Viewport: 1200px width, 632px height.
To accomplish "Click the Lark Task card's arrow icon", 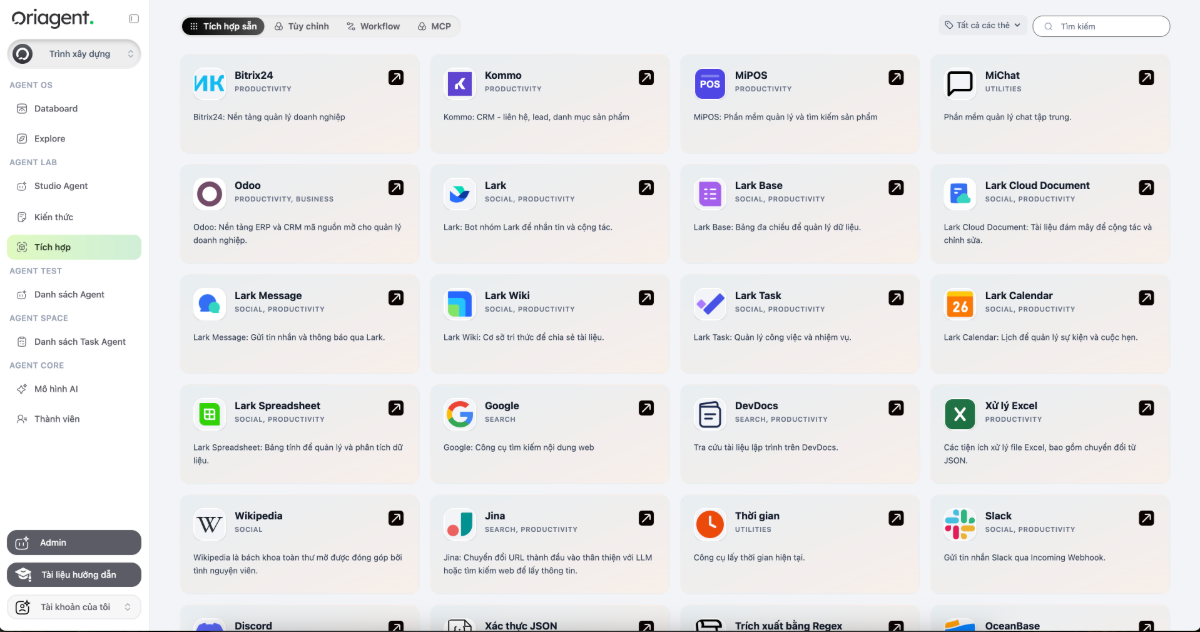I will (x=896, y=298).
